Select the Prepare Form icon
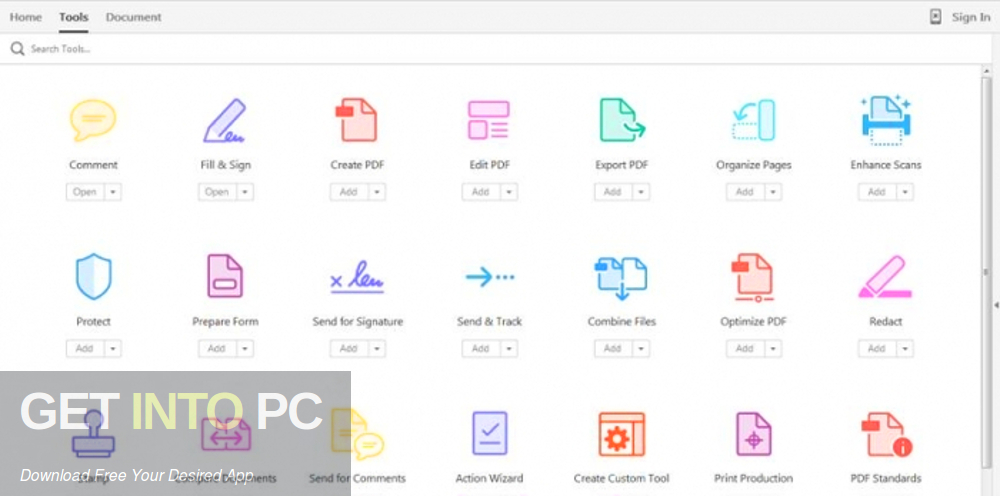 click(224, 276)
